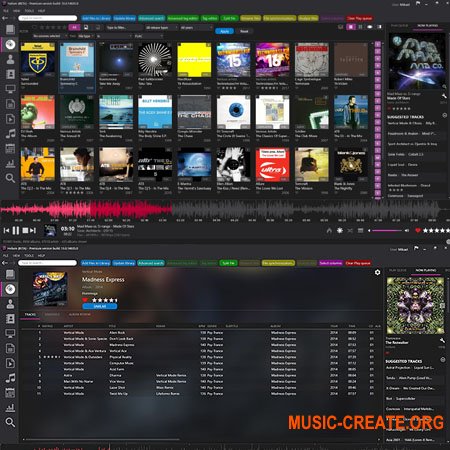Stop playback in the upper window
Screen dimensions: 450x450
pos(25,230)
